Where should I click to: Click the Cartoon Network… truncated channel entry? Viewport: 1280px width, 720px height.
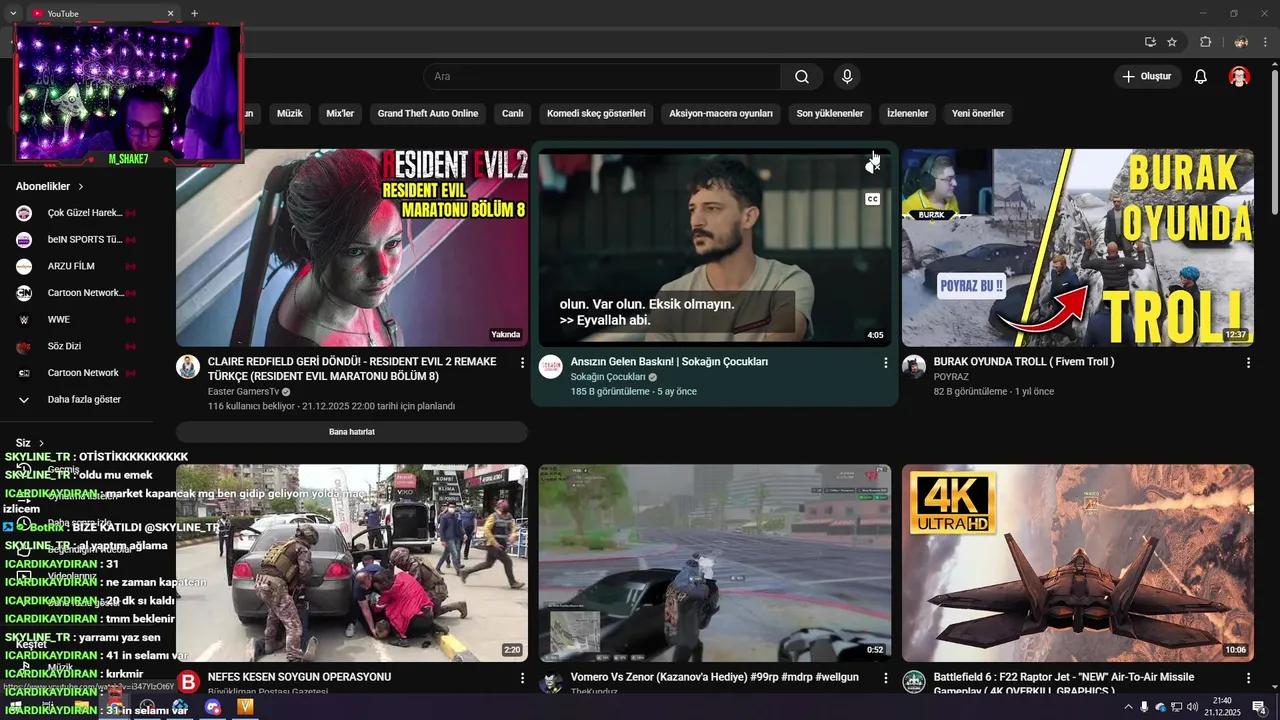[75, 293]
